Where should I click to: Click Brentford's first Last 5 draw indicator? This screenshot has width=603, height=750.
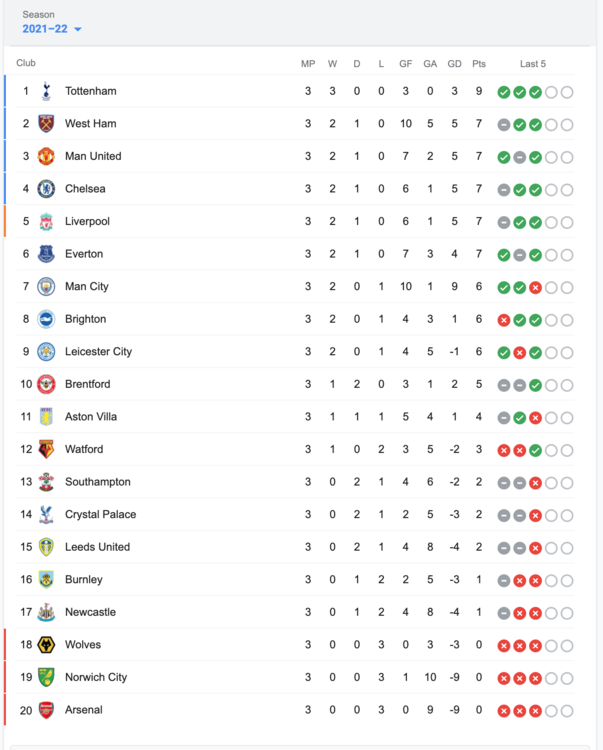tap(504, 385)
